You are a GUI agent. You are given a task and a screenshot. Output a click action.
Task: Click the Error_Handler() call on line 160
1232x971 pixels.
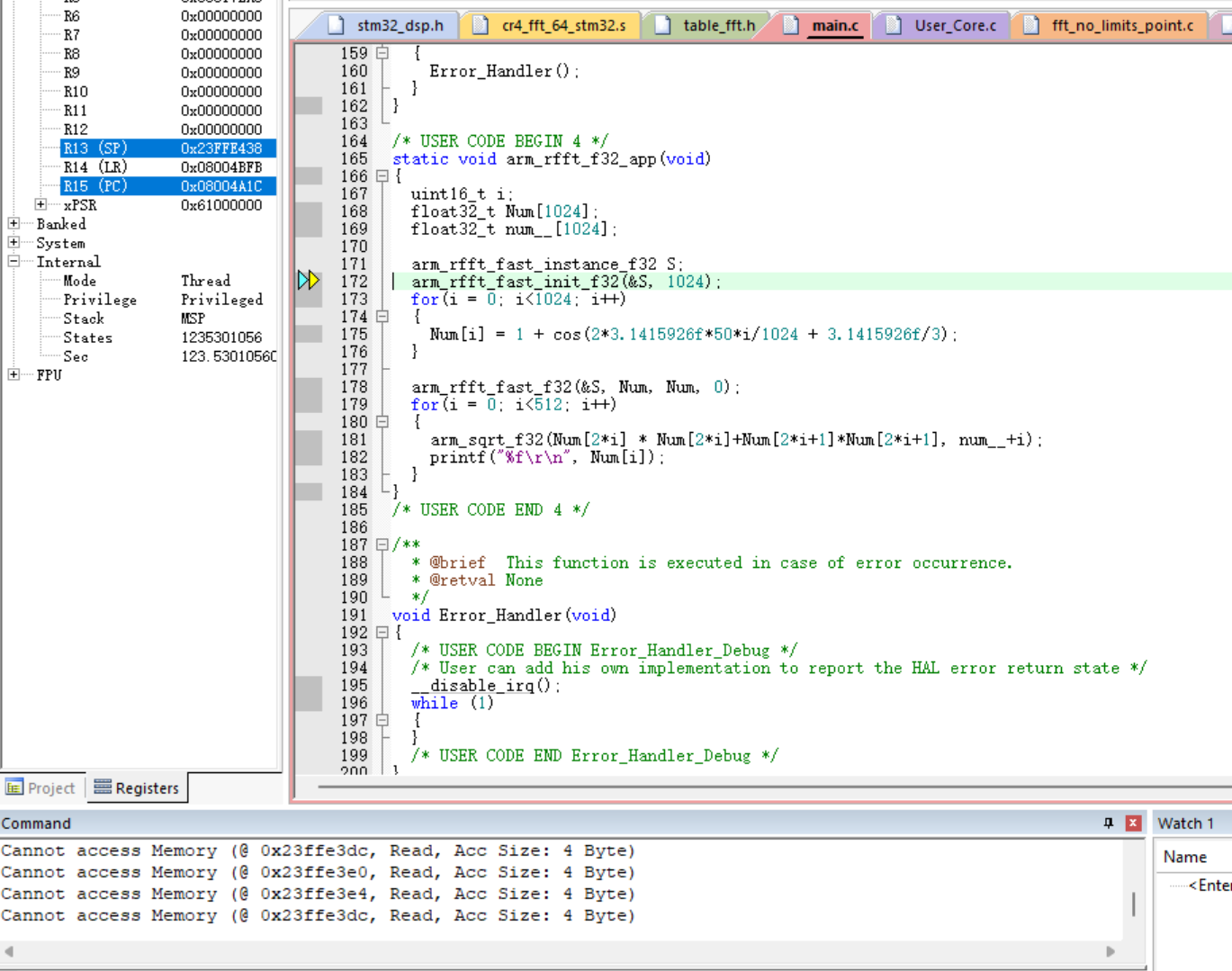504,71
